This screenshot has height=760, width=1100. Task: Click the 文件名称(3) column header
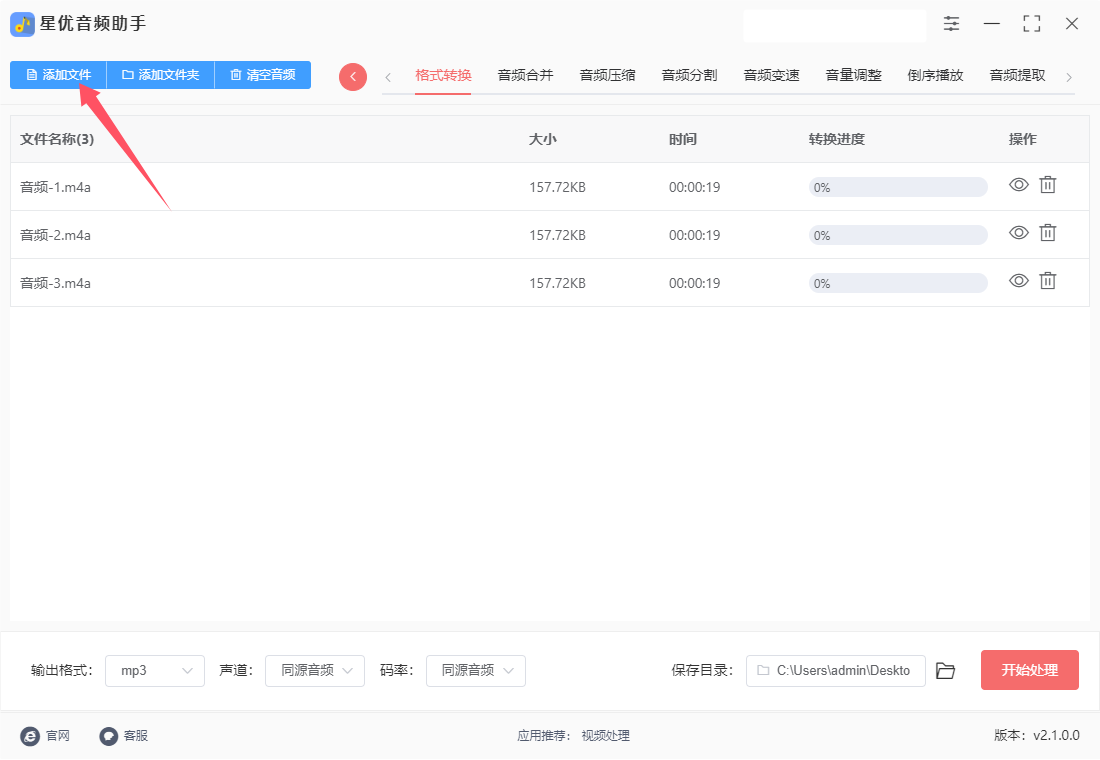pos(57,139)
